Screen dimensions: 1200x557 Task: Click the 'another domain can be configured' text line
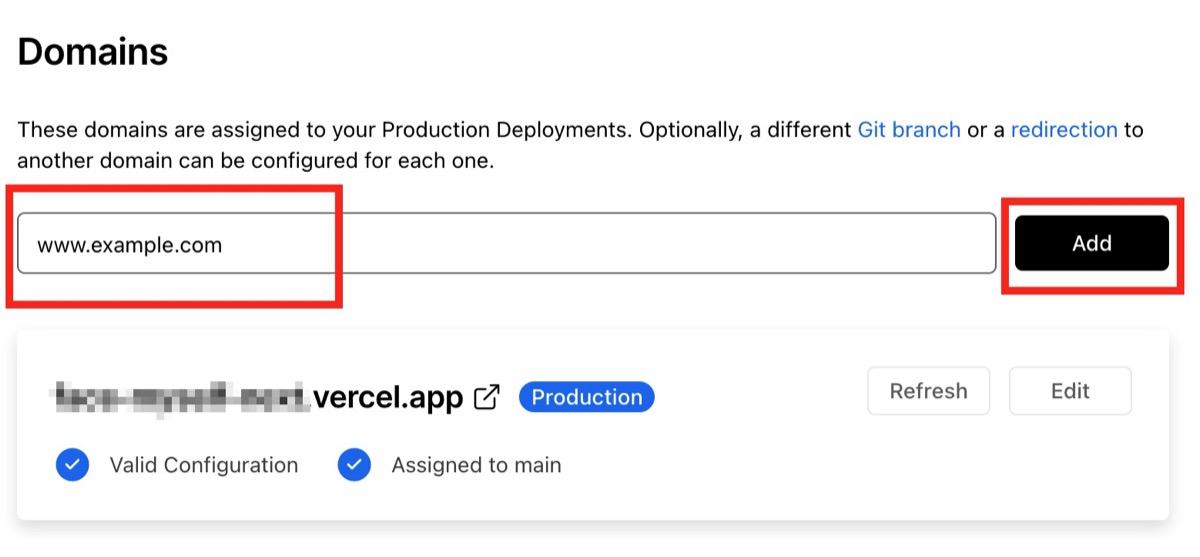pos(255,160)
